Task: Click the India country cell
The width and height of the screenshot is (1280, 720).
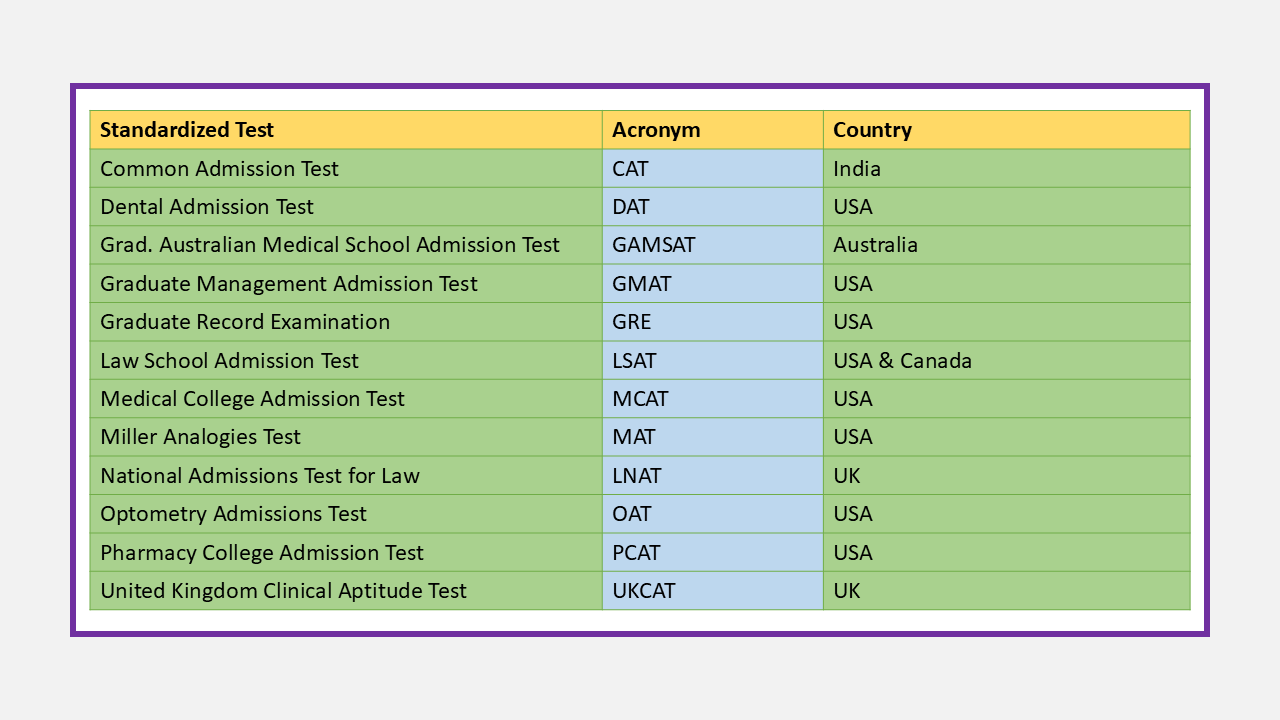Action: click(1007, 168)
